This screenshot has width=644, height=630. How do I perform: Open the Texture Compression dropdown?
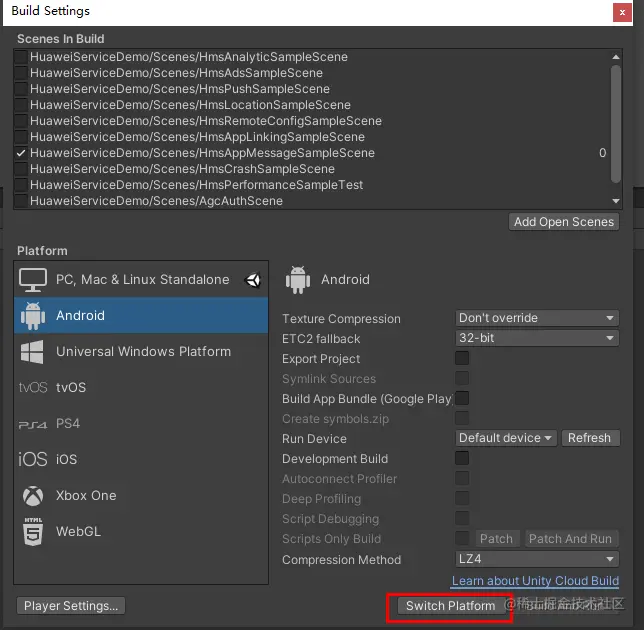click(537, 318)
